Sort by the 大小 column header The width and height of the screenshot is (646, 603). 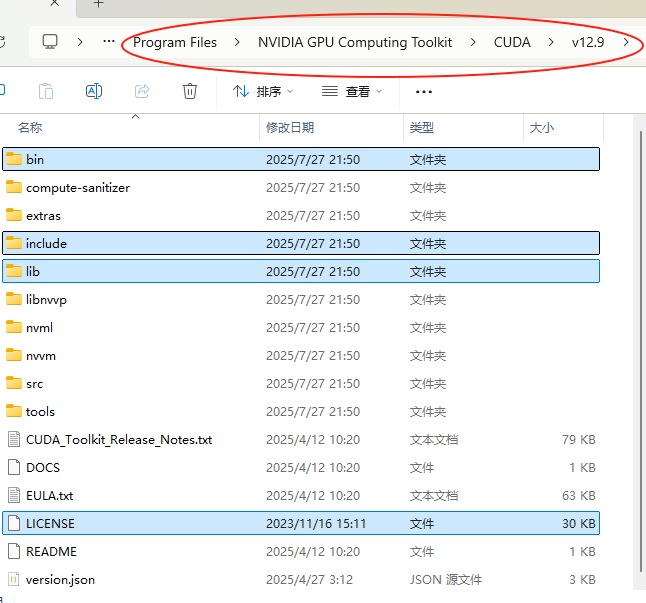(x=542, y=127)
